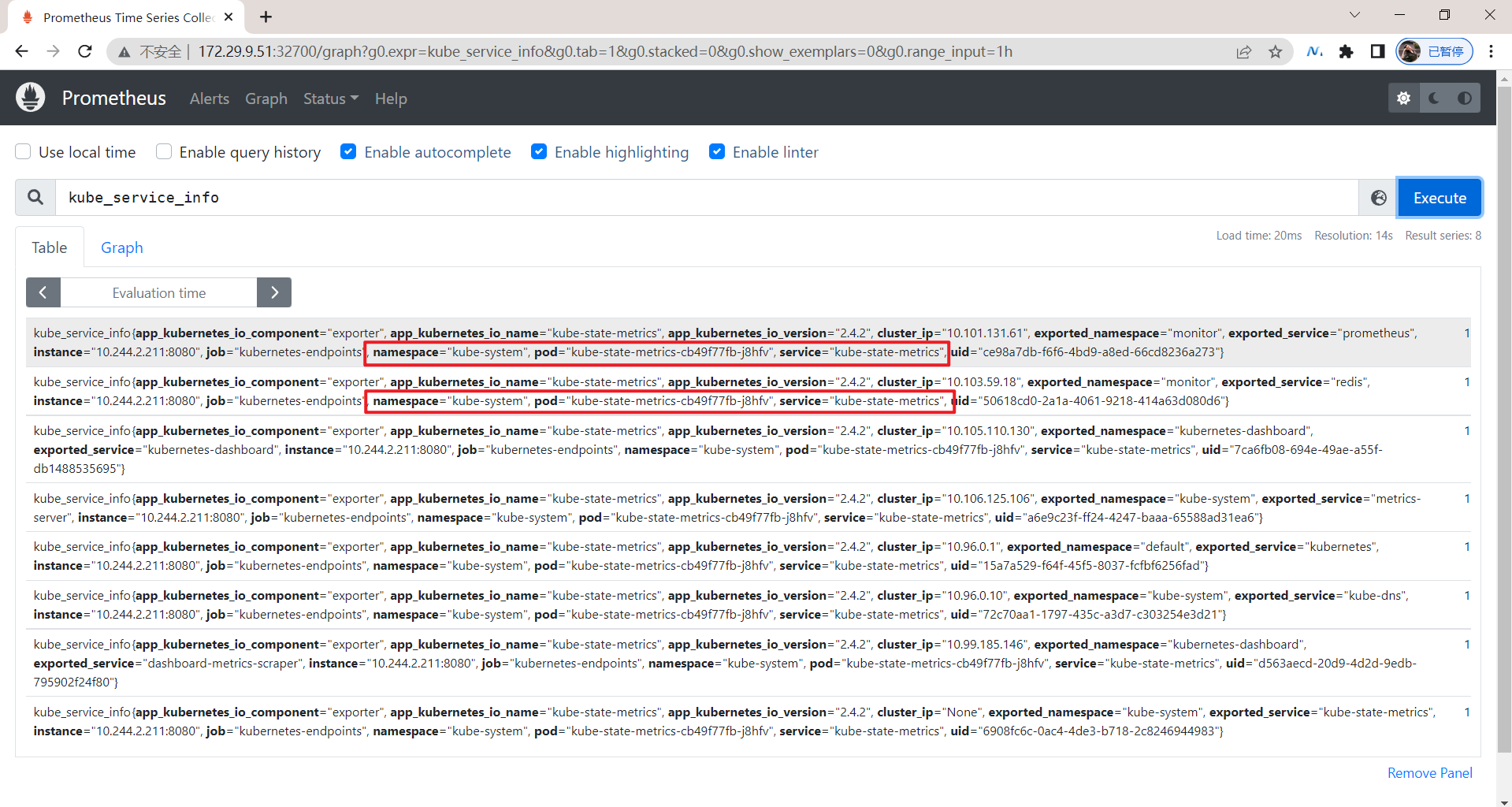Click the result row with cluster_ip 10.105.110.130

(x=749, y=449)
